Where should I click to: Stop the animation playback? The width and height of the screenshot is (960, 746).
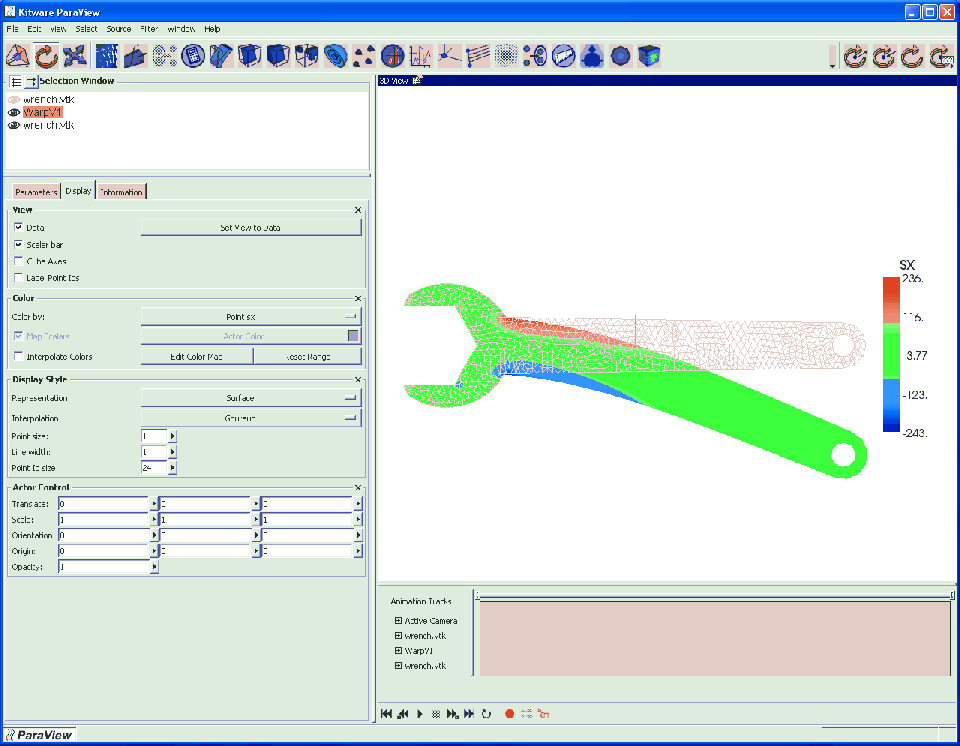click(436, 714)
